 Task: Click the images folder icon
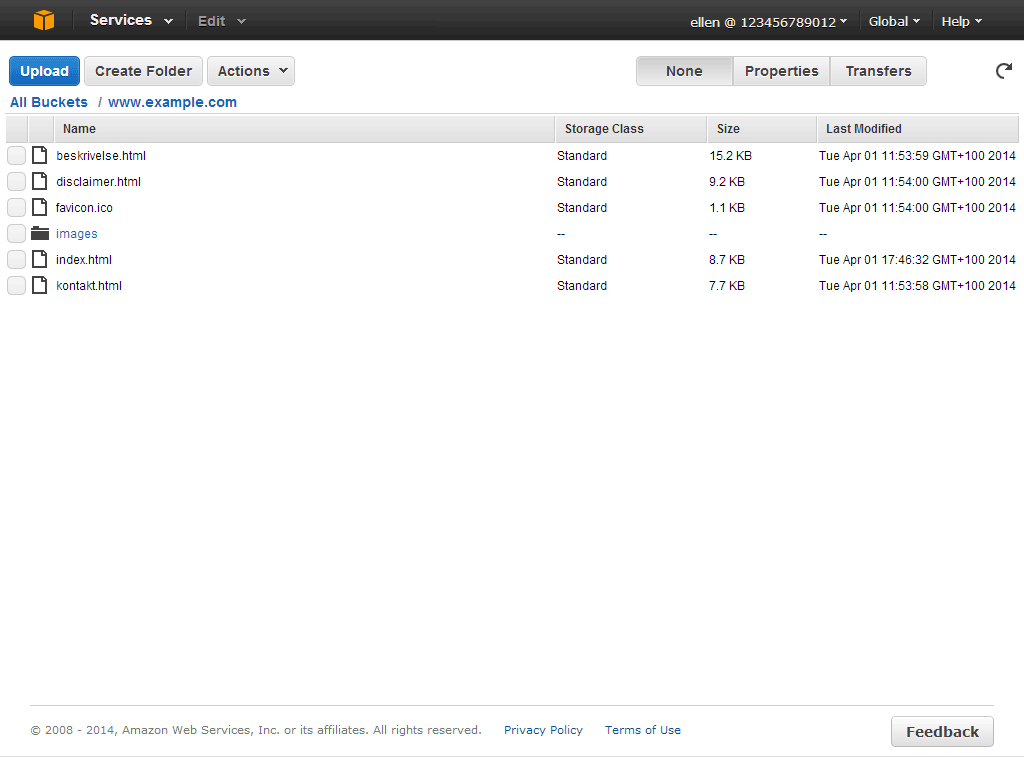point(40,234)
